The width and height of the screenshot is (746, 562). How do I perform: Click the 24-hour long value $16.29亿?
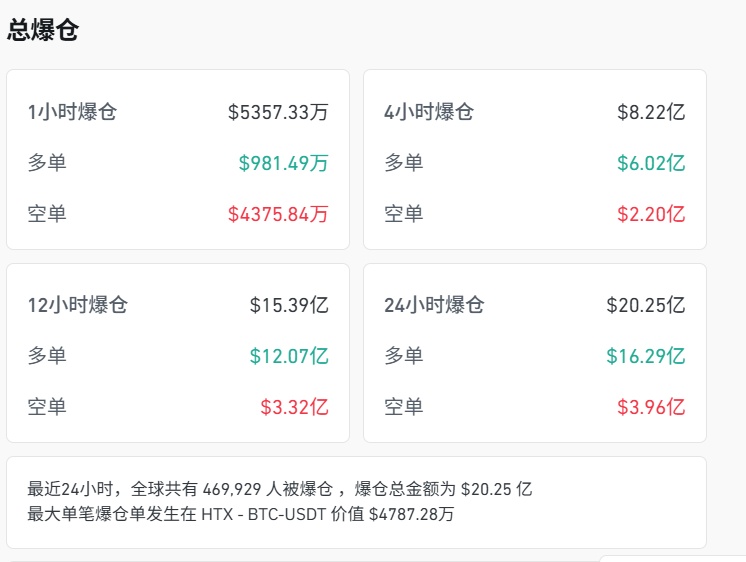(645, 356)
